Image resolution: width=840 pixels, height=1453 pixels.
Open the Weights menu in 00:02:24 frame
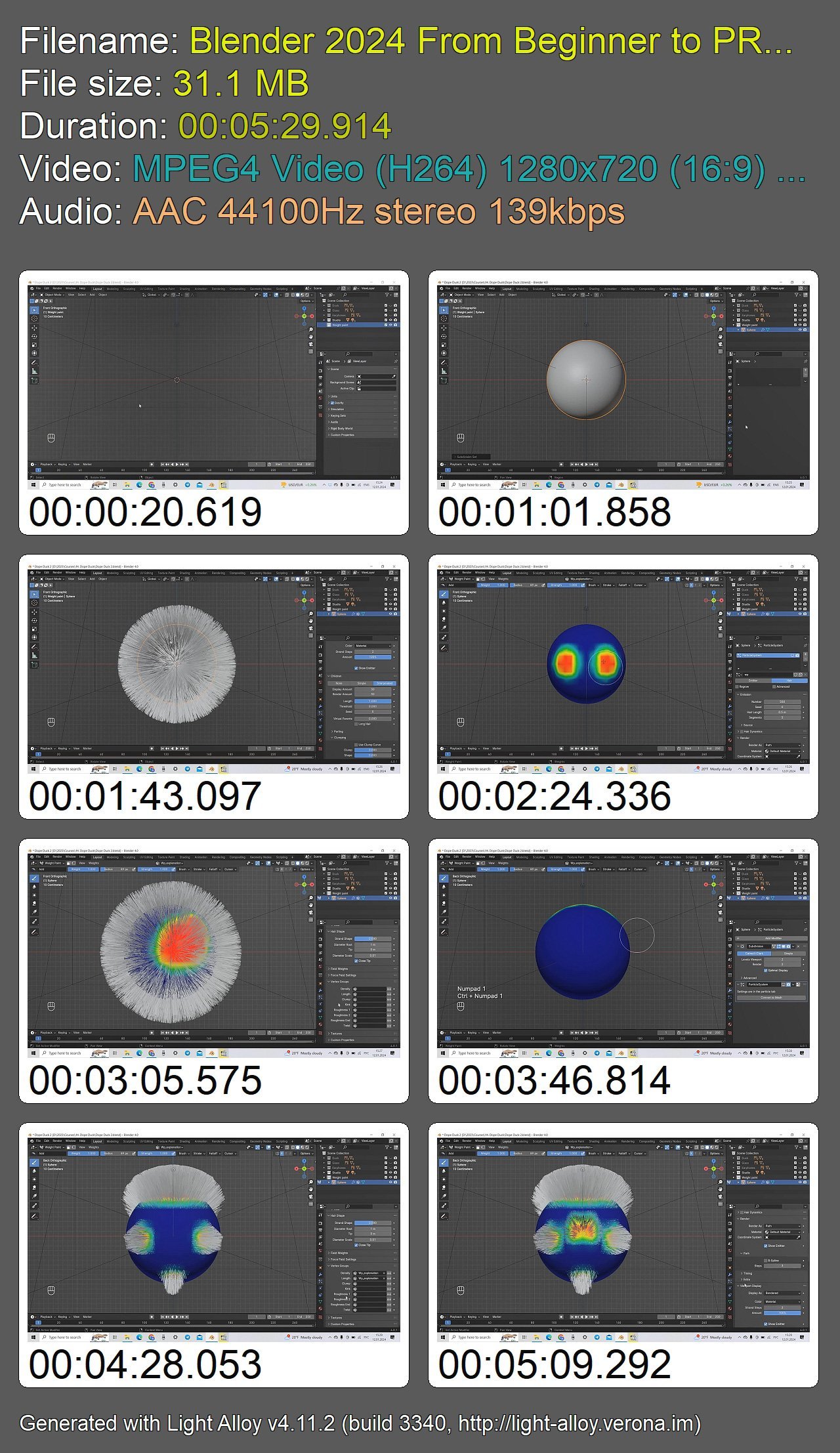[x=503, y=579]
